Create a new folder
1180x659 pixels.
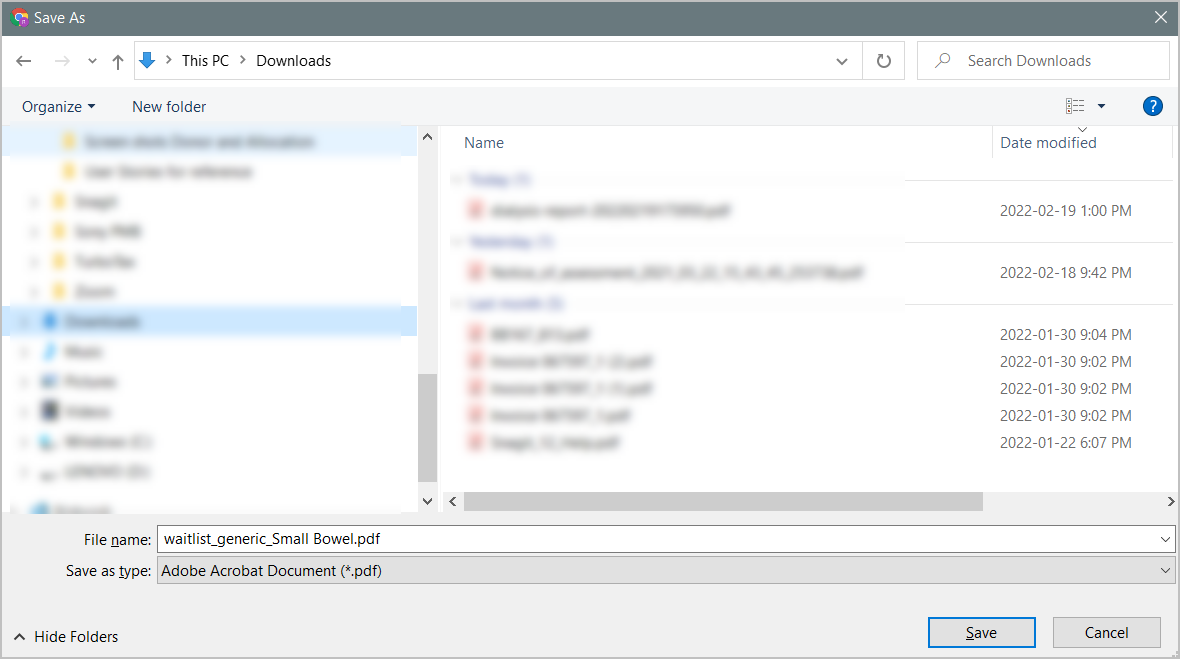click(x=168, y=106)
